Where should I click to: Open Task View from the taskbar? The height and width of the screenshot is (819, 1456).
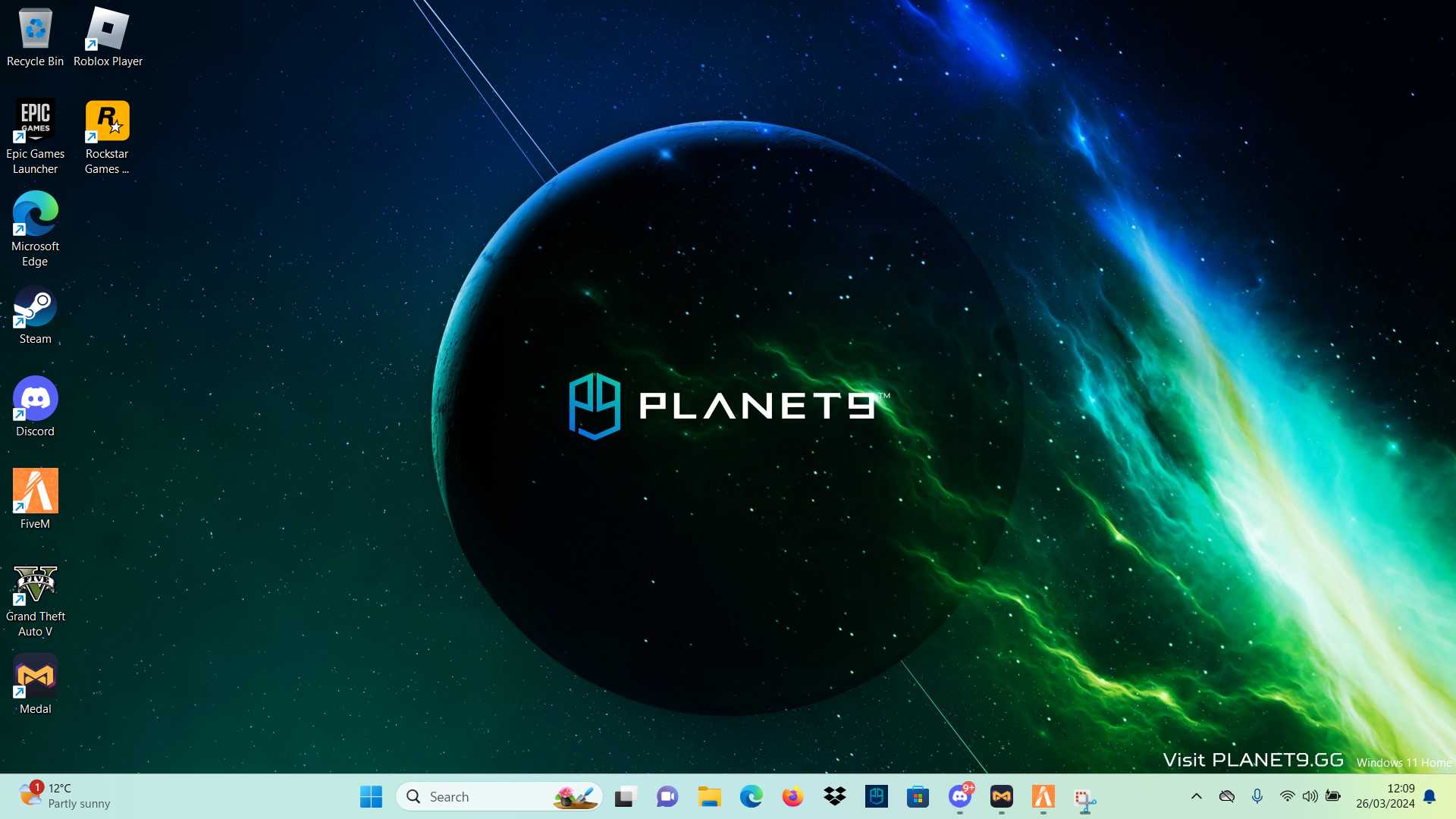[x=625, y=797]
